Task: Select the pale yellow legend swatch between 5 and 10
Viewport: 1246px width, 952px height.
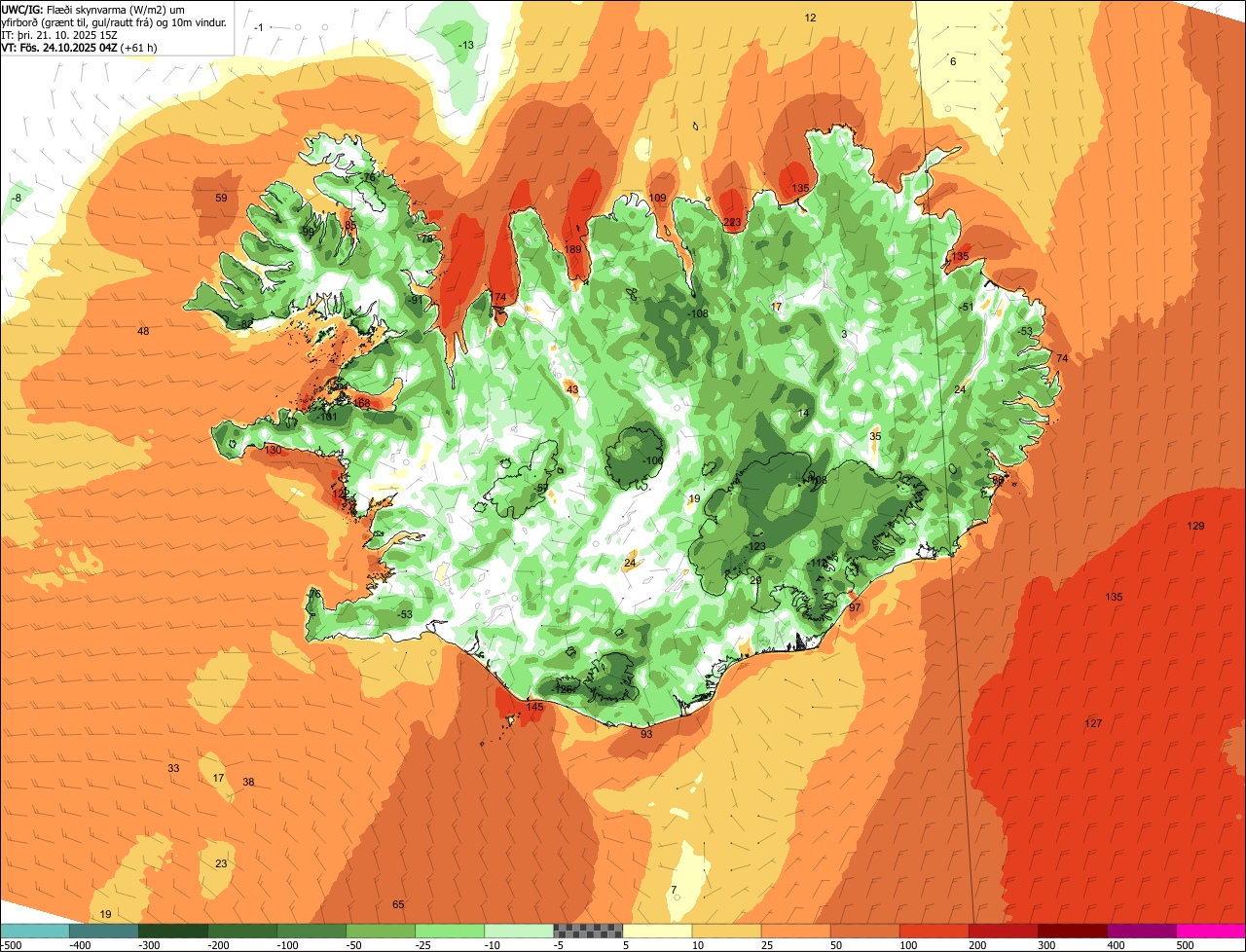Action: coord(657,931)
